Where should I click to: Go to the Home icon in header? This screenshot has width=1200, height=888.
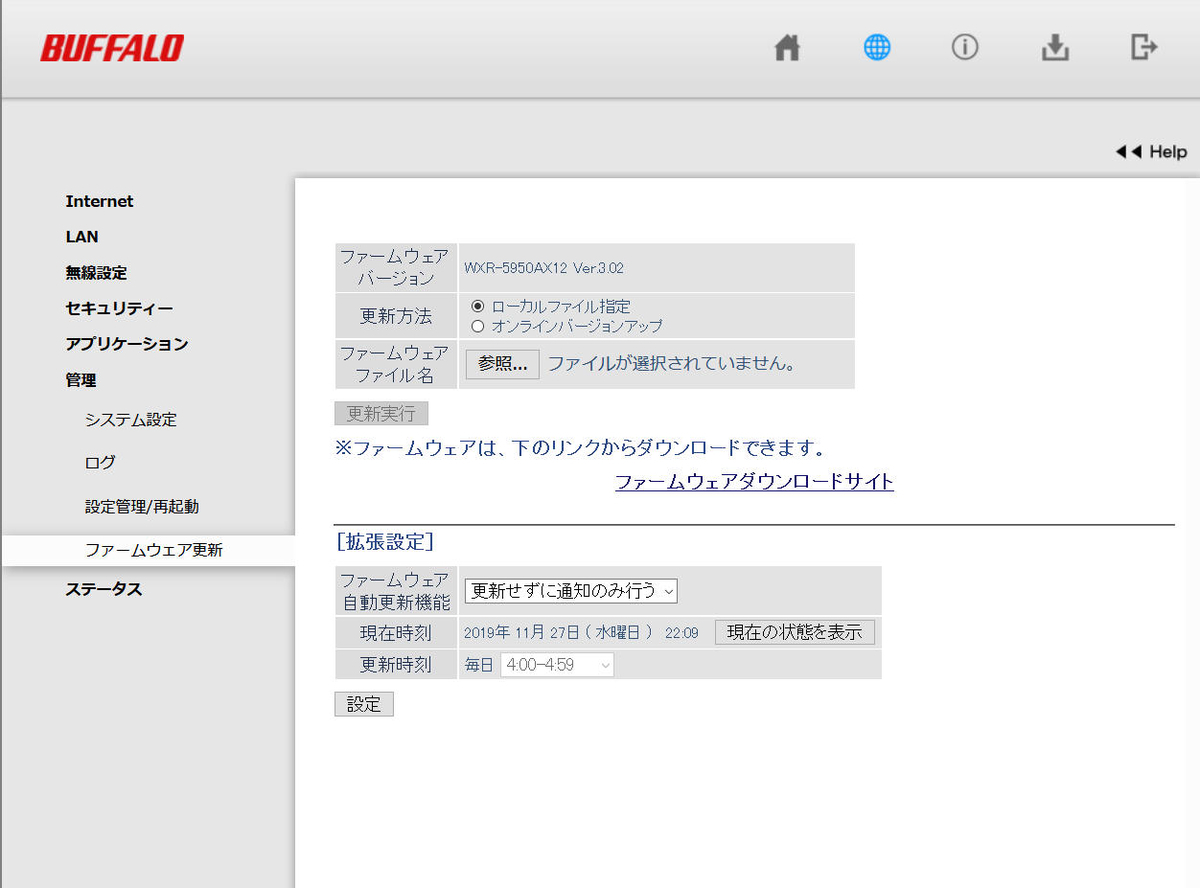point(788,48)
